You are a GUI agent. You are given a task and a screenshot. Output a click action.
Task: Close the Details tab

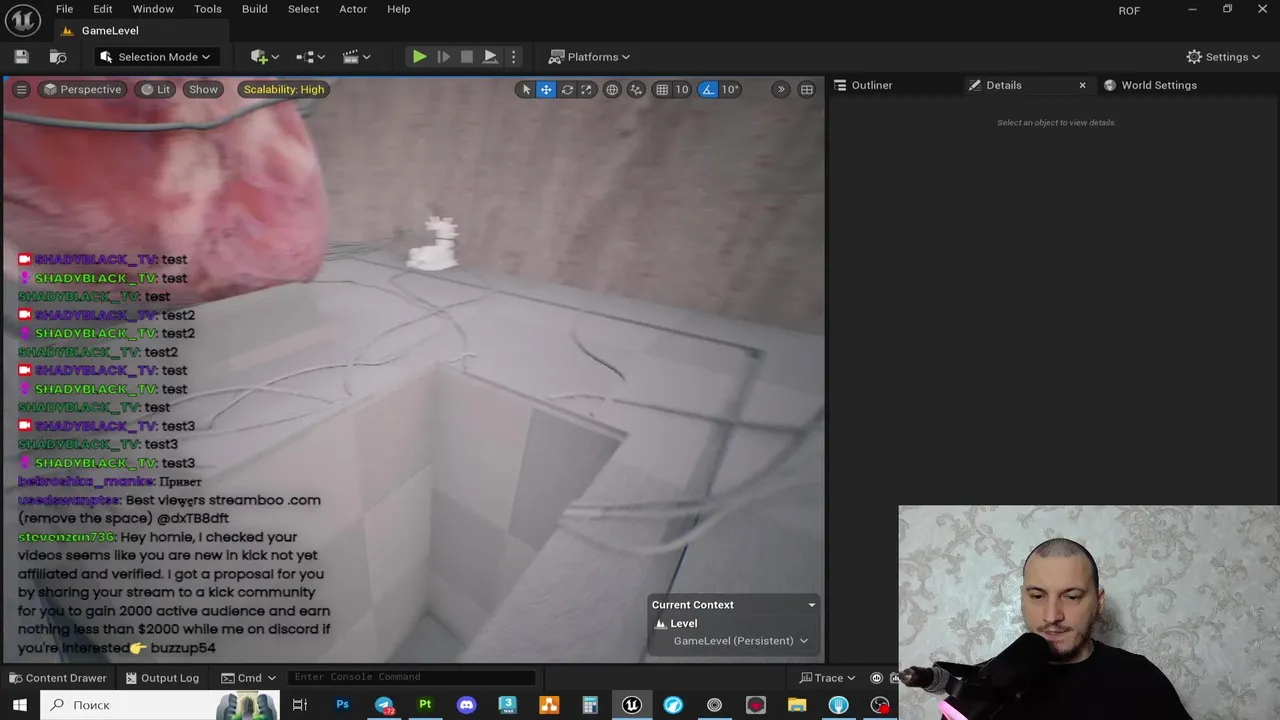[x=1082, y=85]
